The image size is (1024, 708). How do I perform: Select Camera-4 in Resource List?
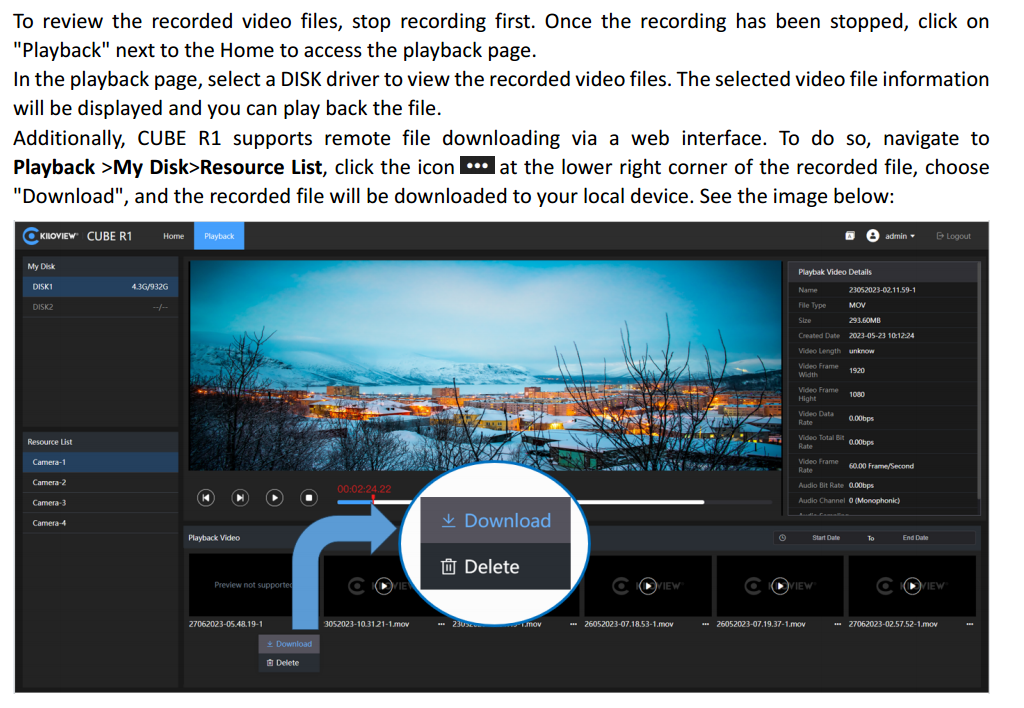pos(100,523)
